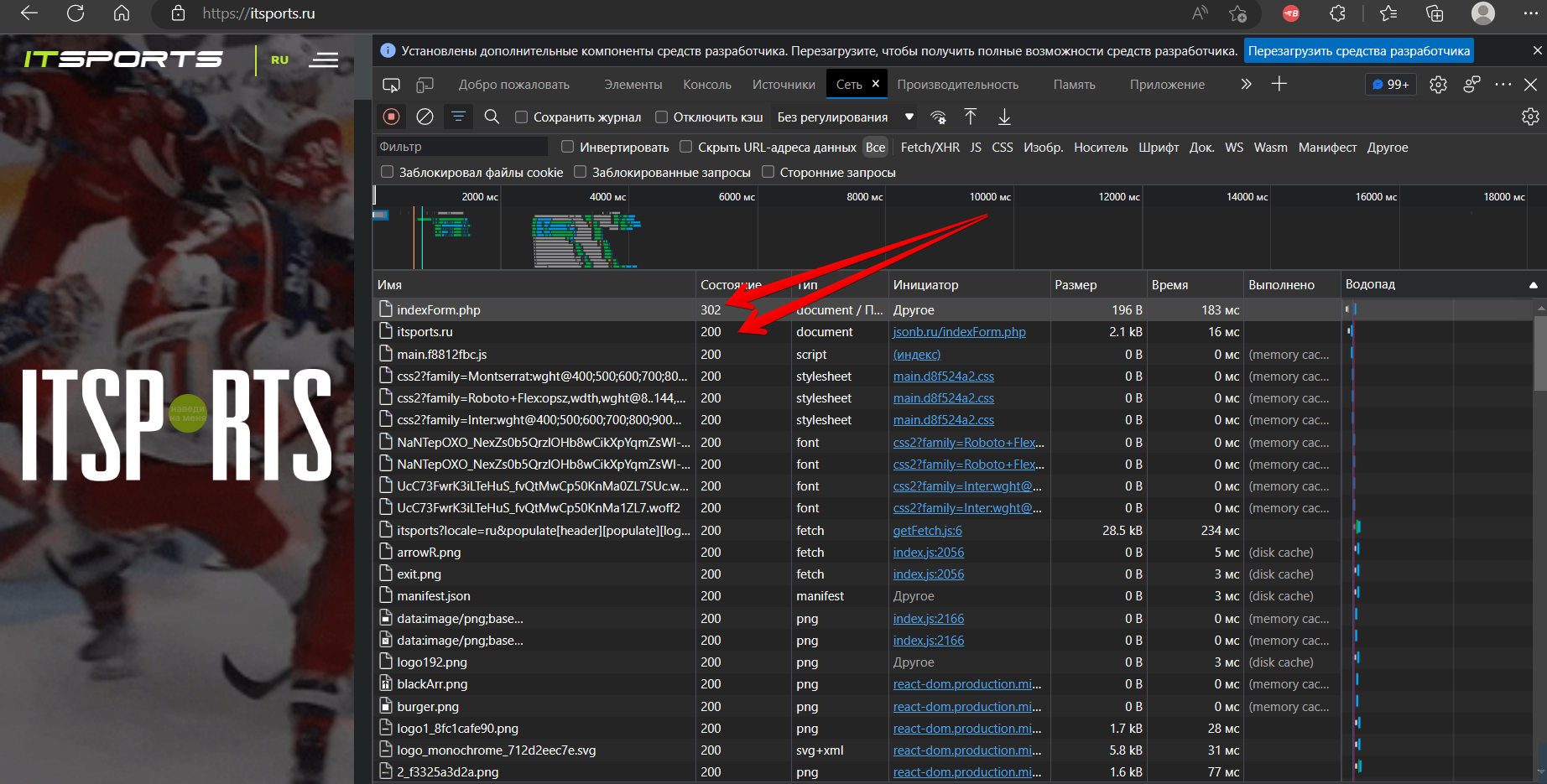Clear the network log

(425, 117)
